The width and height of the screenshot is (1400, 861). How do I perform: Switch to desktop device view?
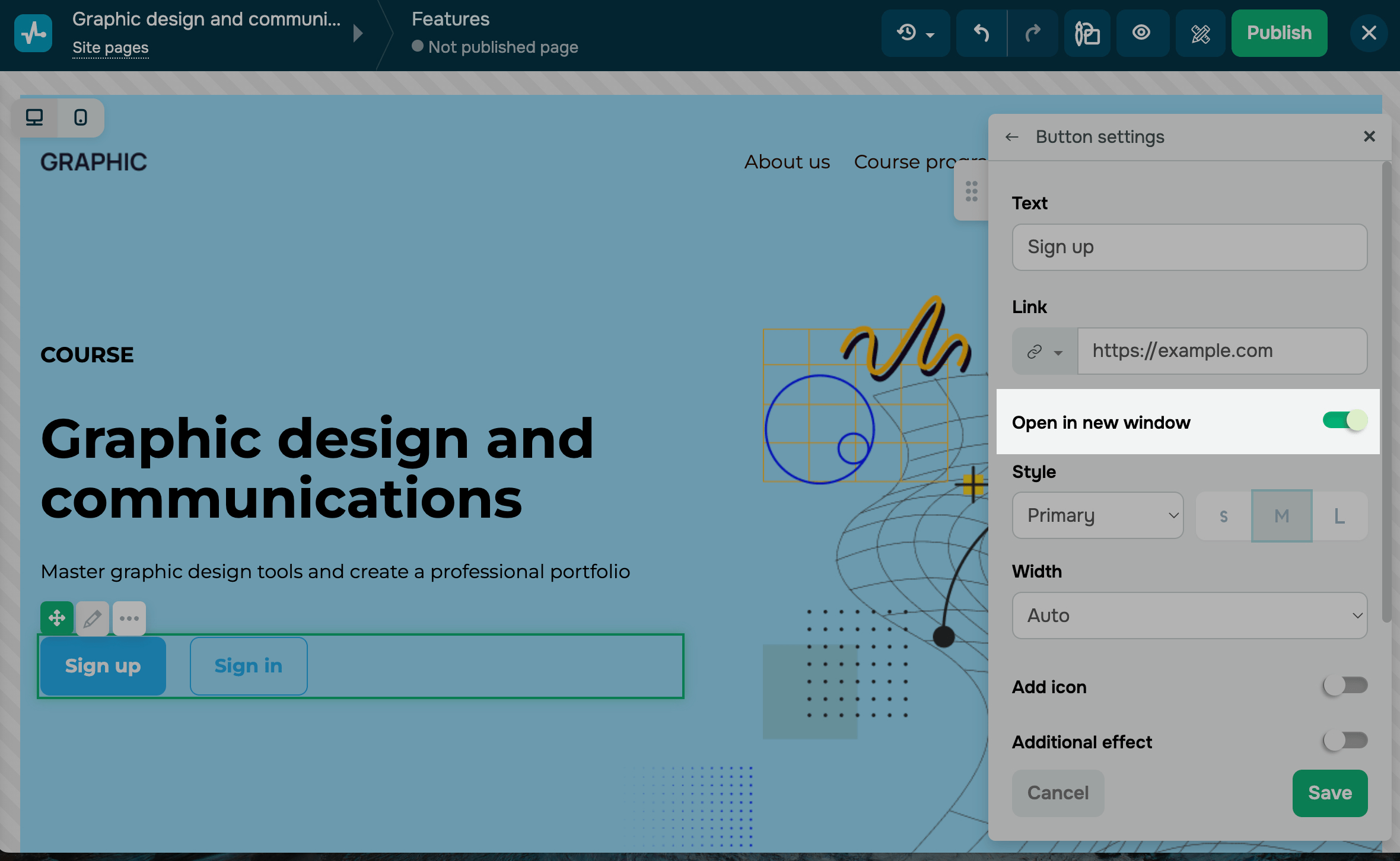click(34, 117)
